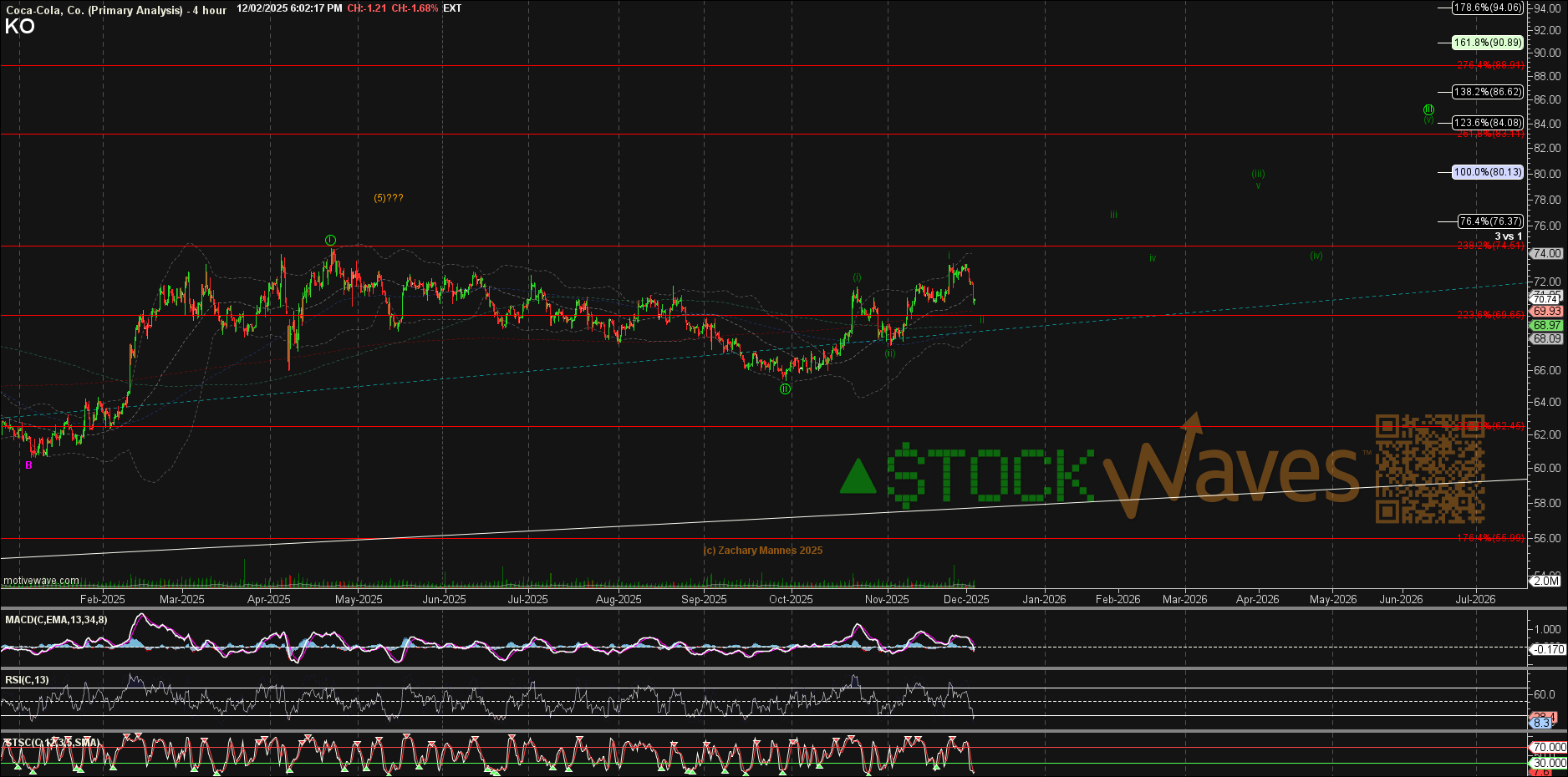Image resolution: width=1568 pixels, height=777 pixels.
Task: Select the green (iii) wave projection label
Action: pyautogui.click(x=1258, y=174)
